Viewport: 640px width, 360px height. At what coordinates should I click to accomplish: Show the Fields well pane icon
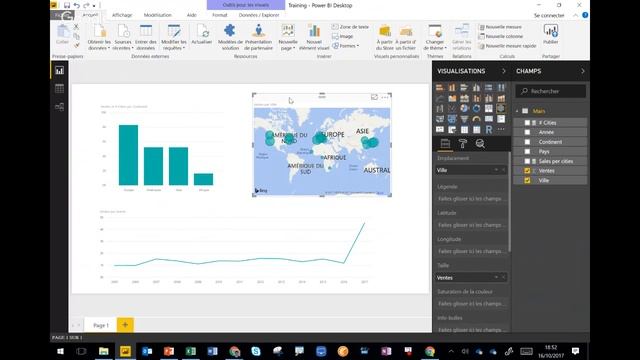click(x=445, y=144)
